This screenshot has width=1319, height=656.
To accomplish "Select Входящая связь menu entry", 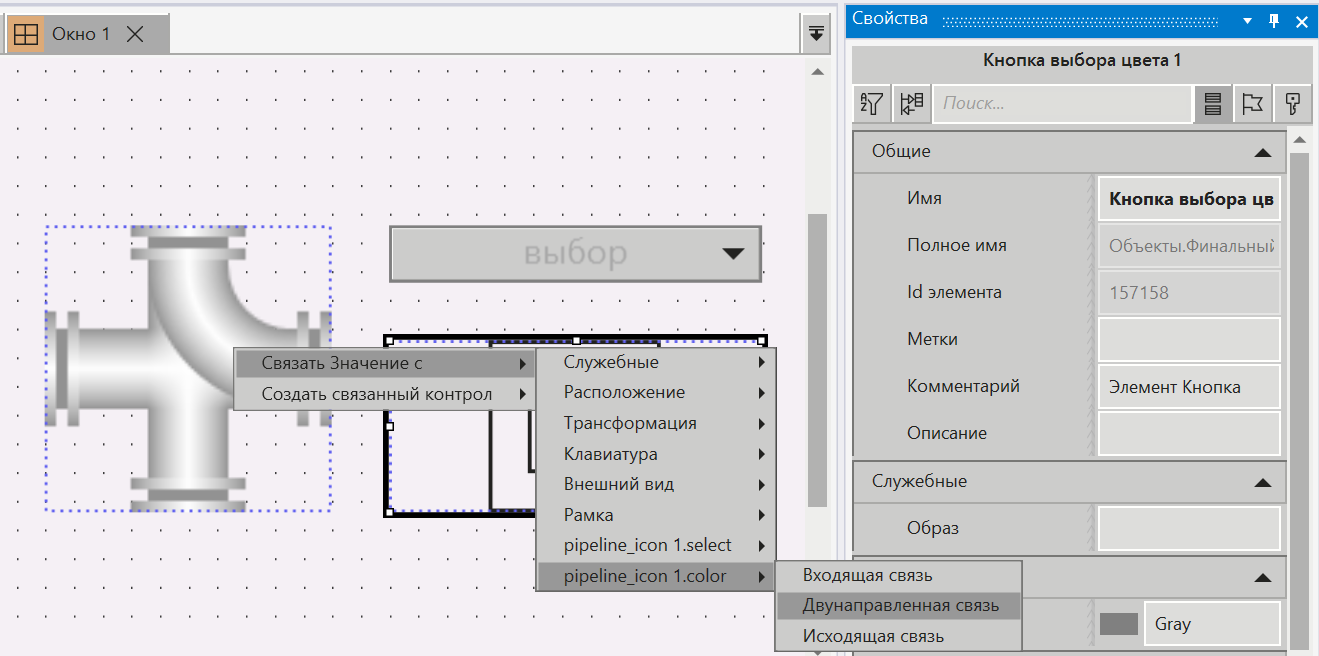I will pyautogui.click(x=867, y=575).
